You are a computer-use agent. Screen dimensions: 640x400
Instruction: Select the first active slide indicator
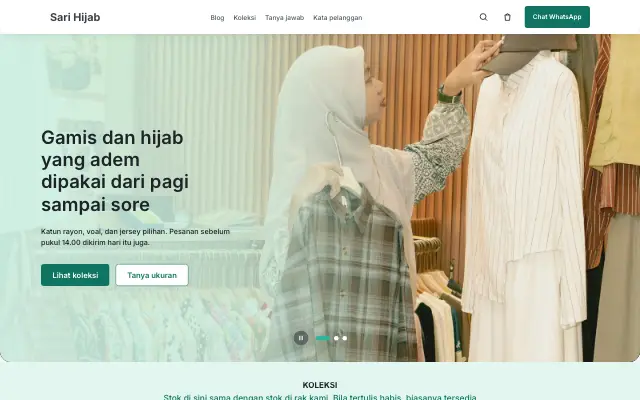pyautogui.click(x=323, y=338)
